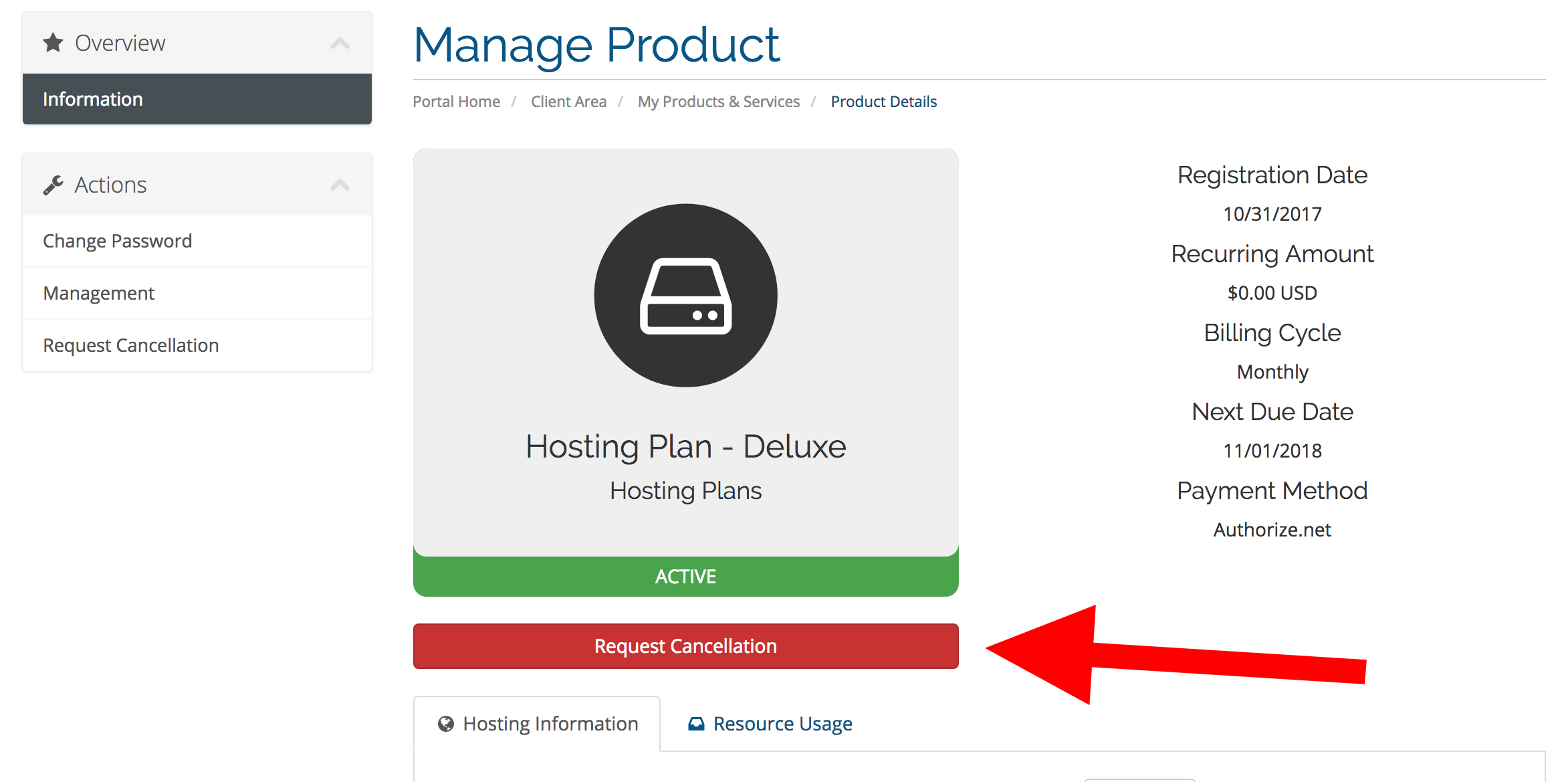Choose Request Cancellation in the sidebar
The height and width of the screenshot is (782, 1568).
(197, 345)
